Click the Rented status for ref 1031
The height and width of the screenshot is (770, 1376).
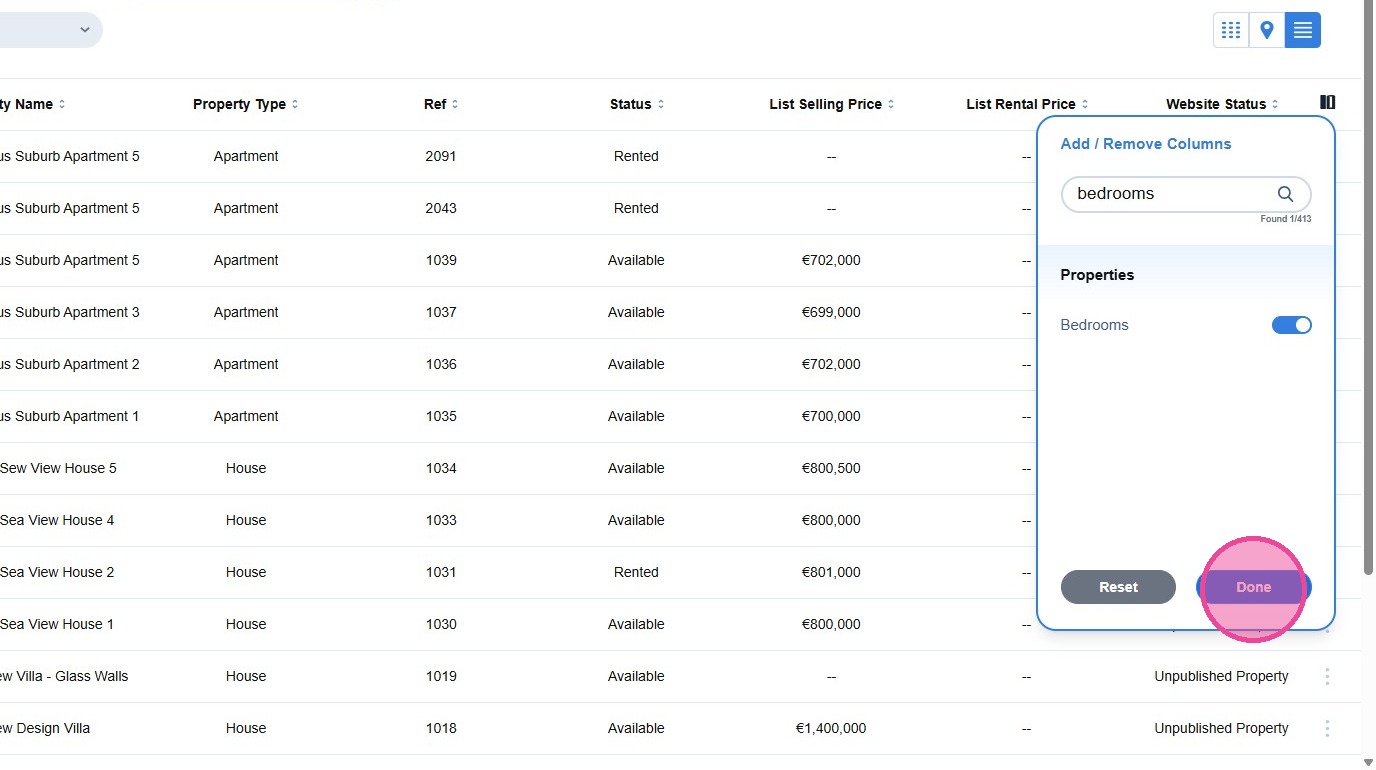pos(636,572)
